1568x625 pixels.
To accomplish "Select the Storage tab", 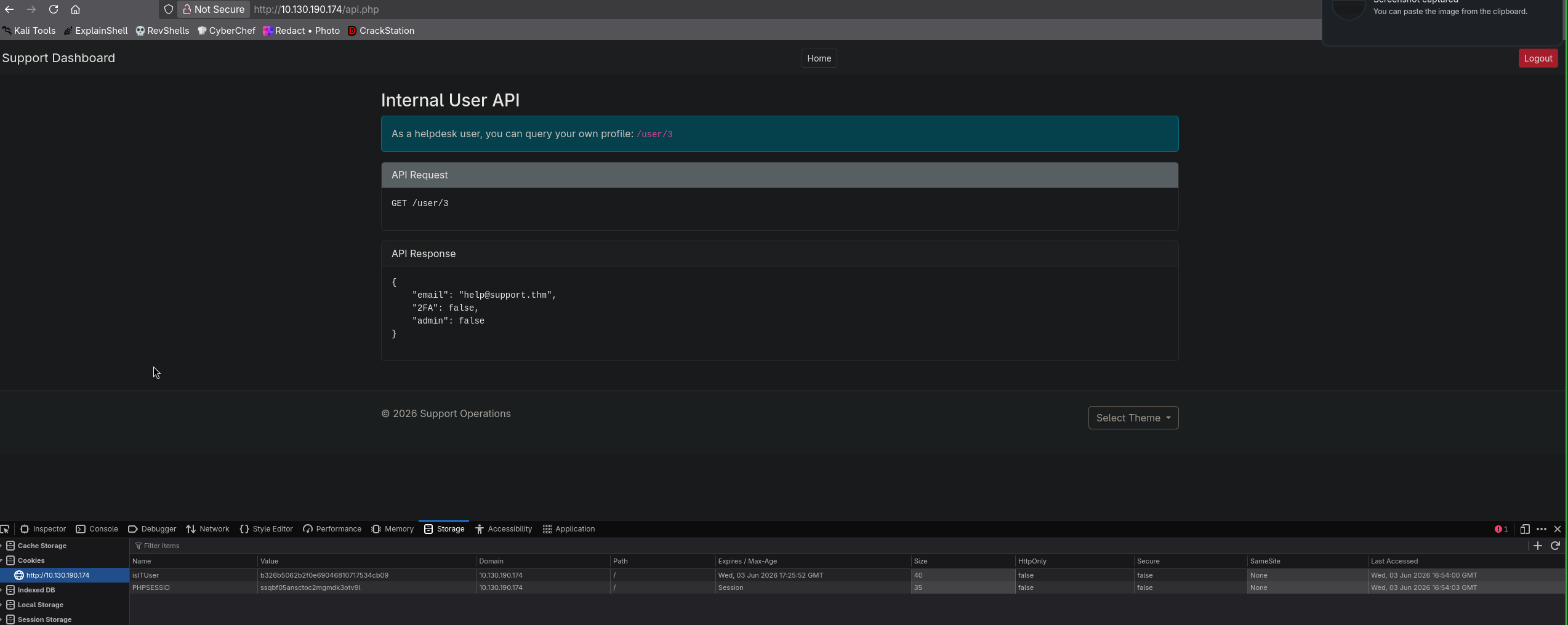I will tap(444, 529).
